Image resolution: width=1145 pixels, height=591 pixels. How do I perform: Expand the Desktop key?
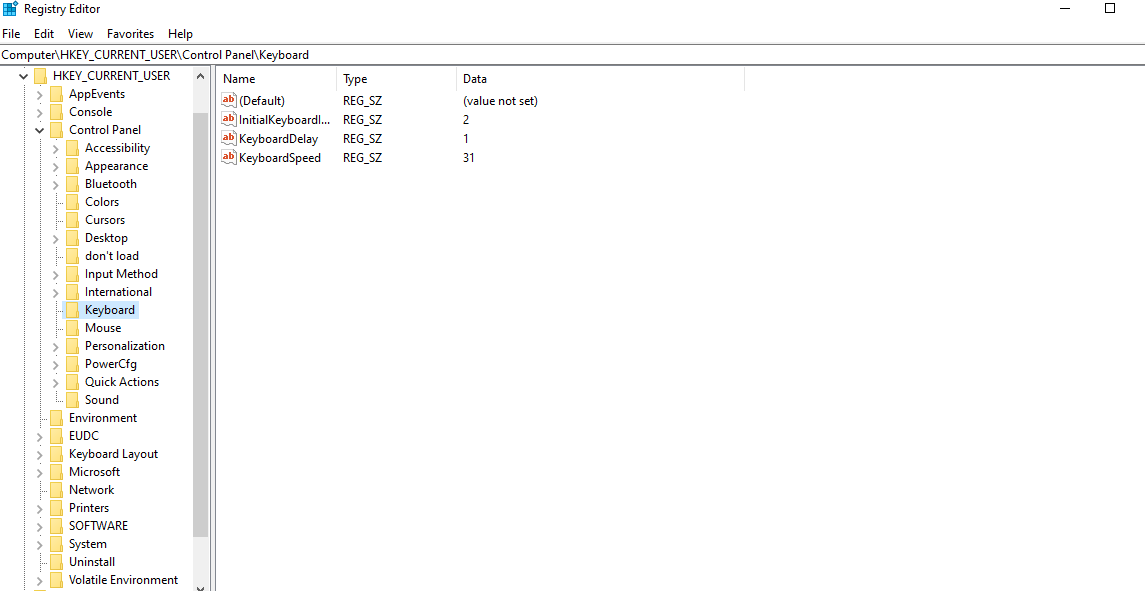pyautogui.click(x=55, y=238)
